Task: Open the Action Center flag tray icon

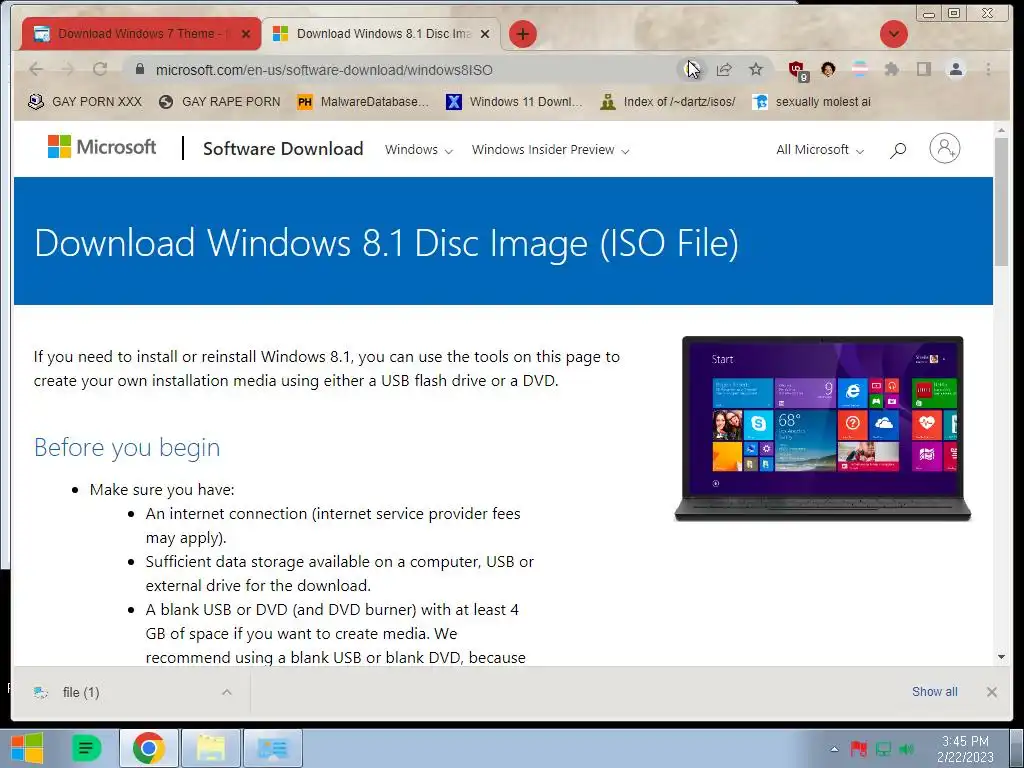Action: [x=859, y=748]
